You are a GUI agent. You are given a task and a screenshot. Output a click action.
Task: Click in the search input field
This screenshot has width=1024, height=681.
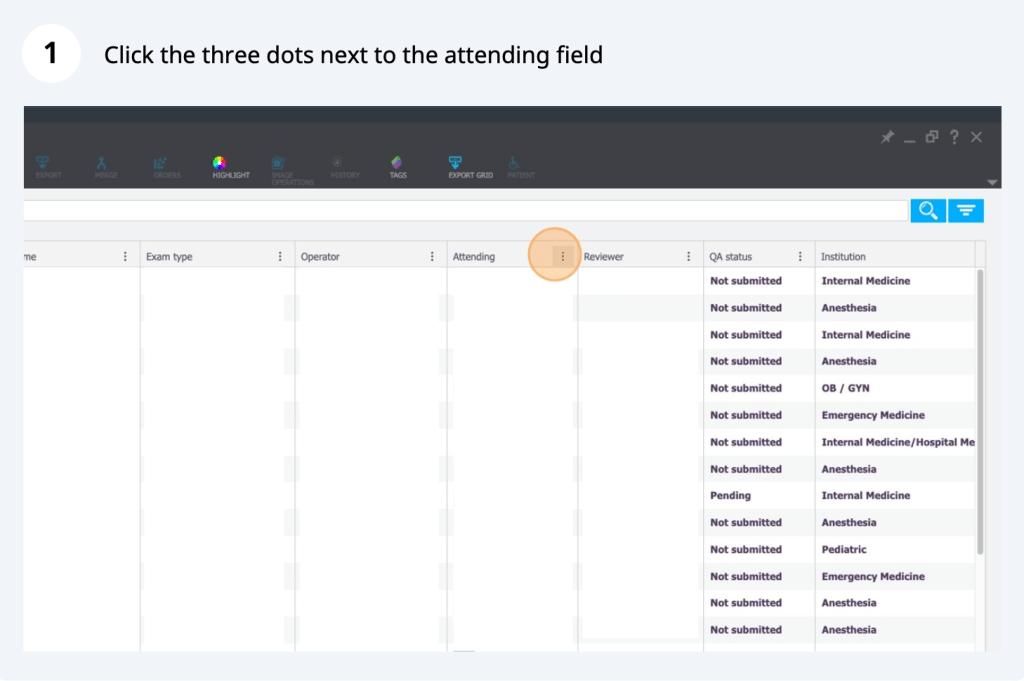pos(460,210)
